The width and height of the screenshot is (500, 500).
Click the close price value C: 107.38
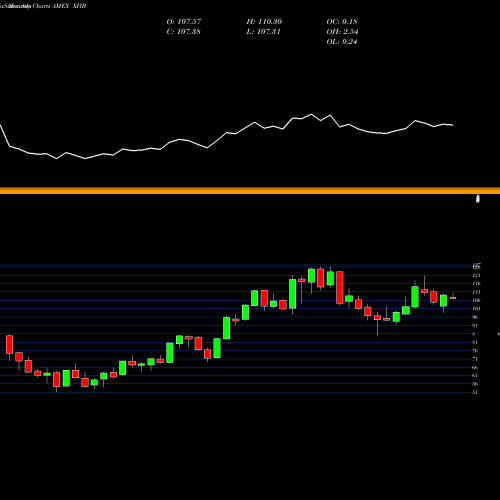tap(183, 32)
